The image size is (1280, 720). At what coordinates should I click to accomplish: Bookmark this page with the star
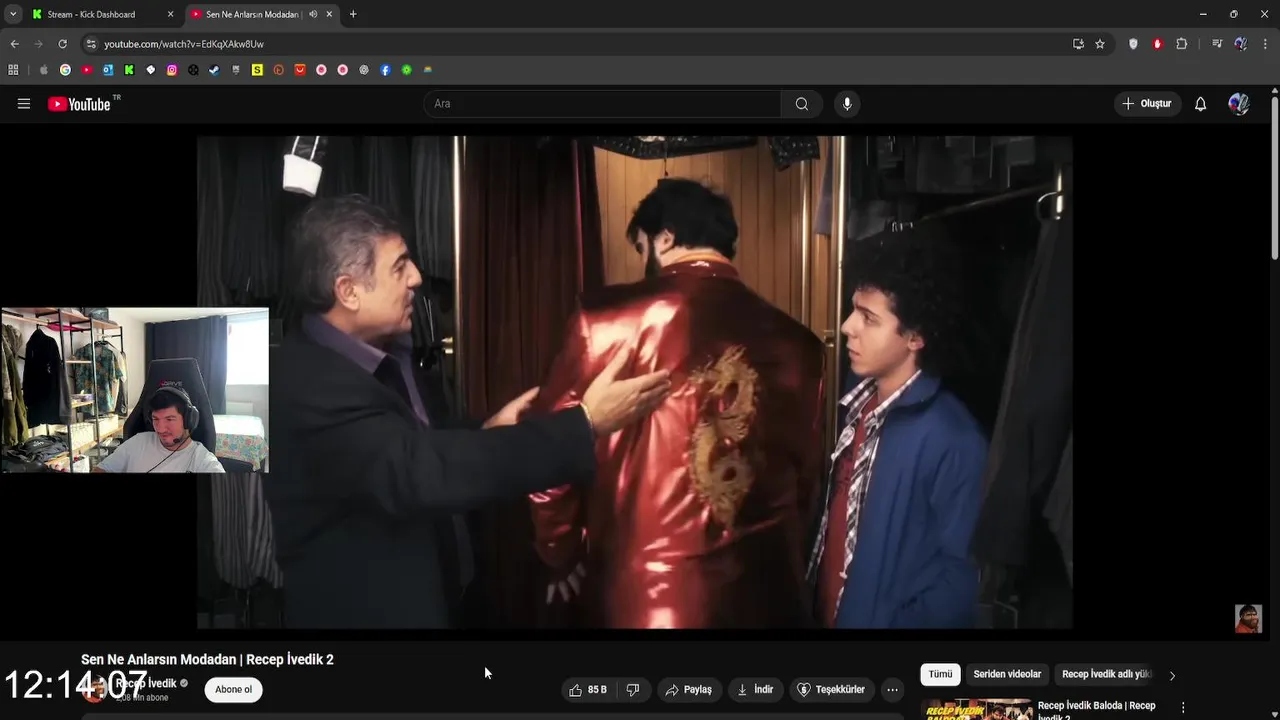click(x=1100, y=44)
